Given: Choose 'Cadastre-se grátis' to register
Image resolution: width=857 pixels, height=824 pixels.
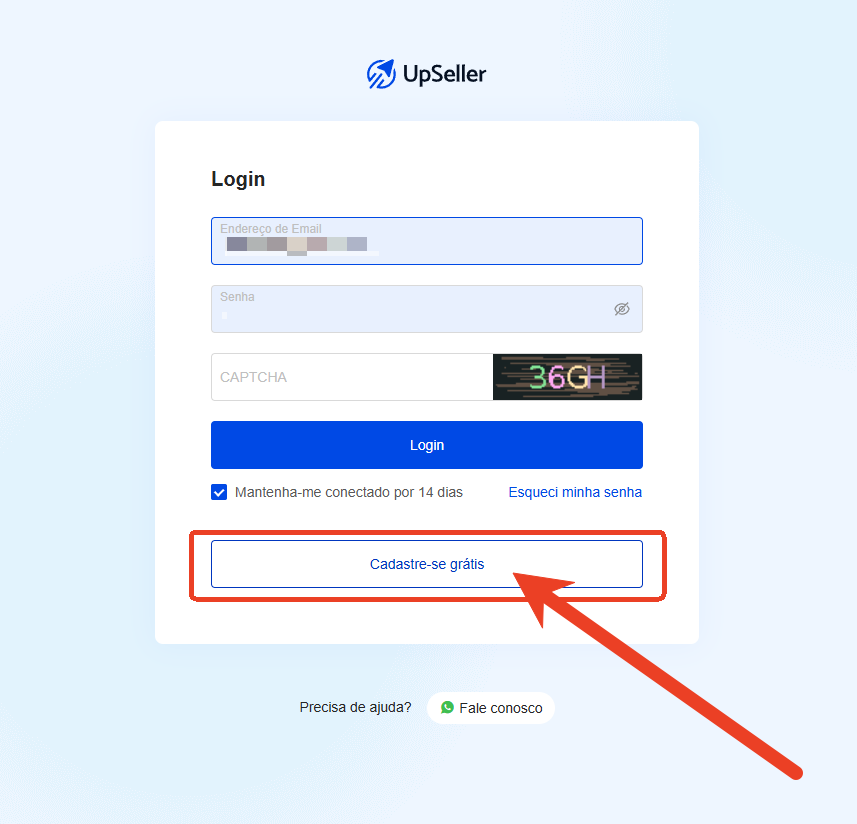Looking at the screenshot, I should tap(427, 564).
